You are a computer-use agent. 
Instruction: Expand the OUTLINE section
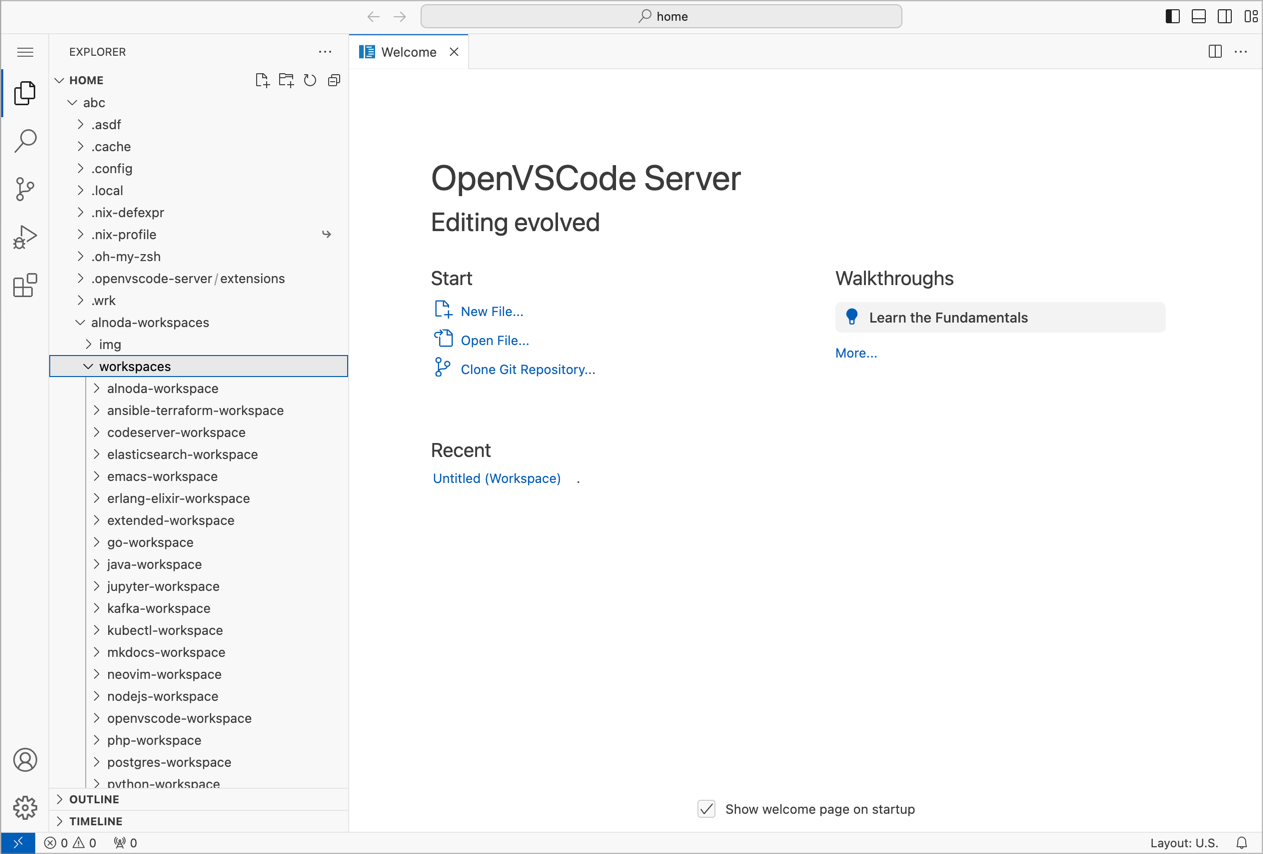[199, 800]
